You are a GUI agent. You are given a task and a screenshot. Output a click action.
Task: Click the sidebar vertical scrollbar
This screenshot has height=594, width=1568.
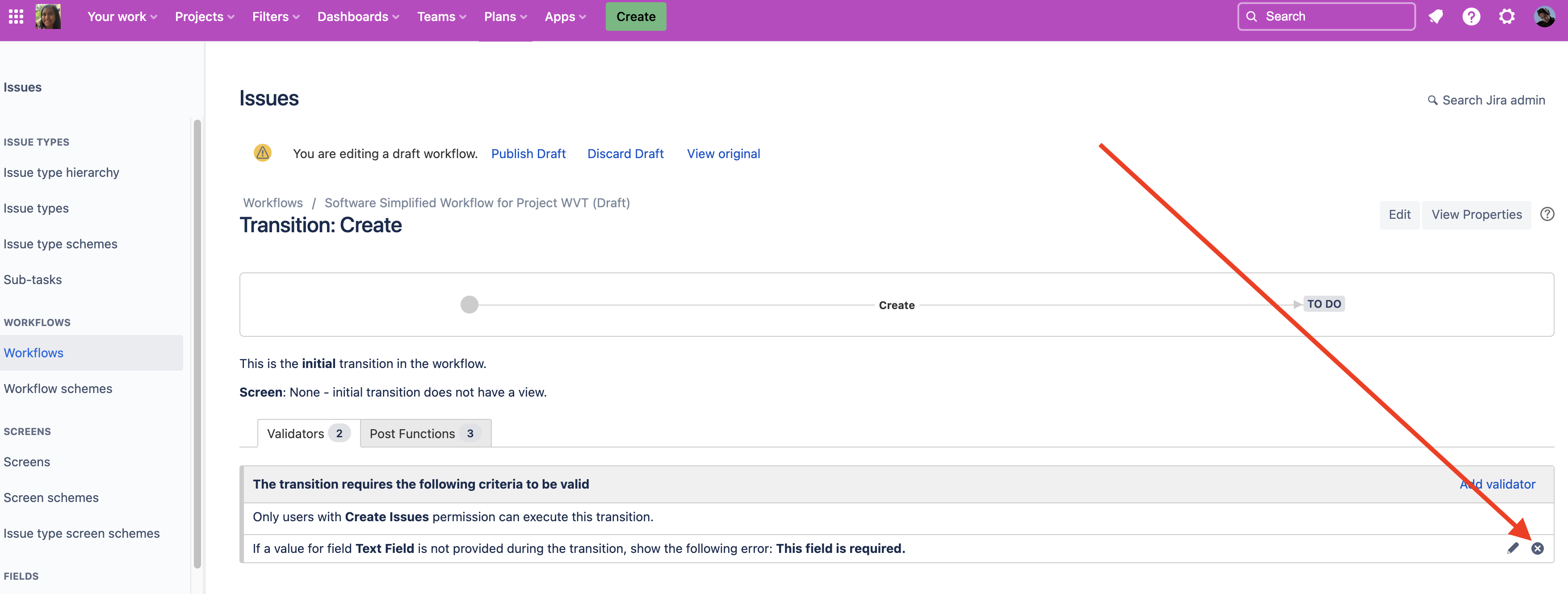tap(197, 344)
